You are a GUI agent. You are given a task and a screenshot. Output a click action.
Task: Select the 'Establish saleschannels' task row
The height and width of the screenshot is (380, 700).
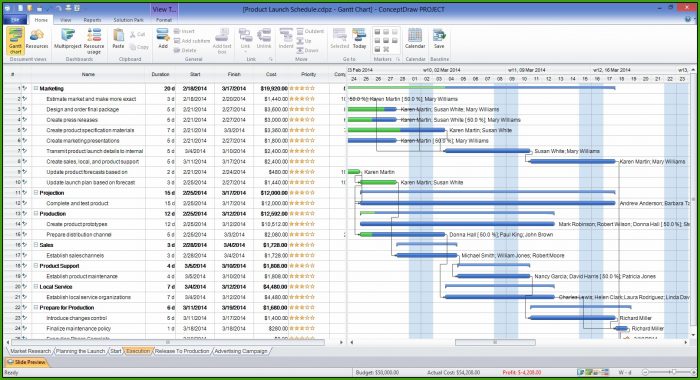(174, 255)
